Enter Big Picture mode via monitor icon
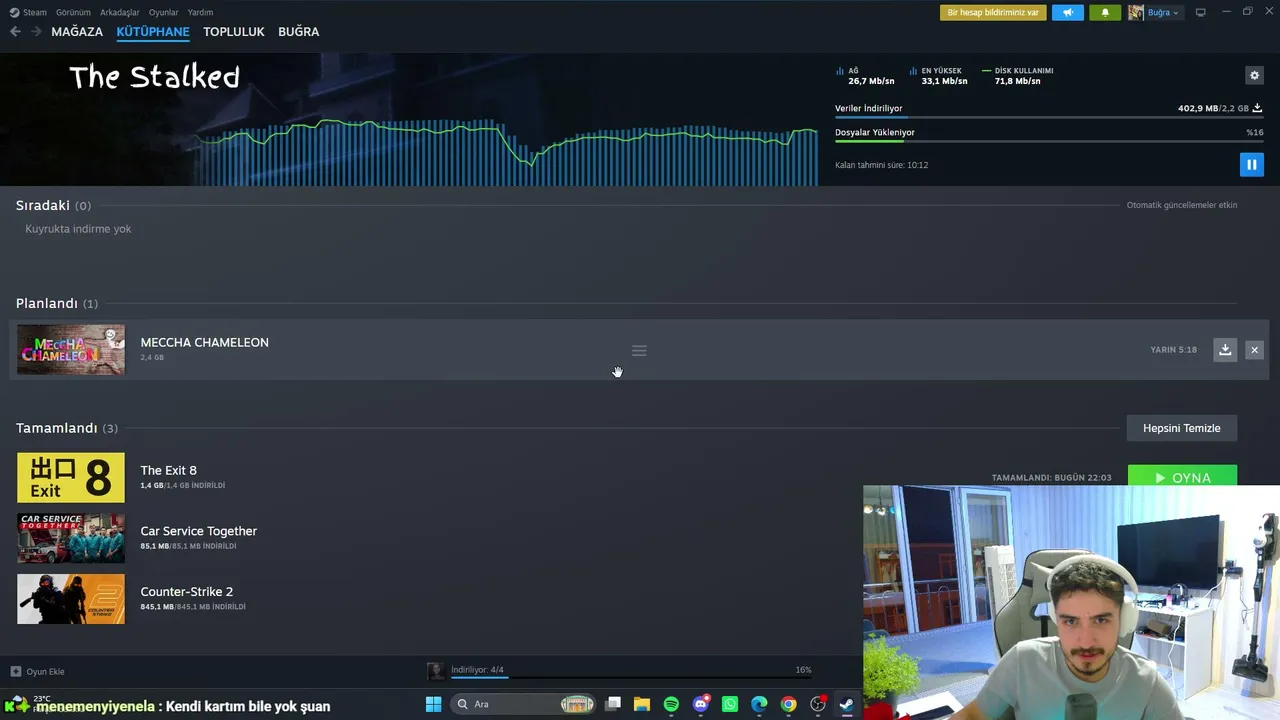Image resolution: width=1280 pixels, height=720 pixels. pyautogui.click(x=1200, y=12)
